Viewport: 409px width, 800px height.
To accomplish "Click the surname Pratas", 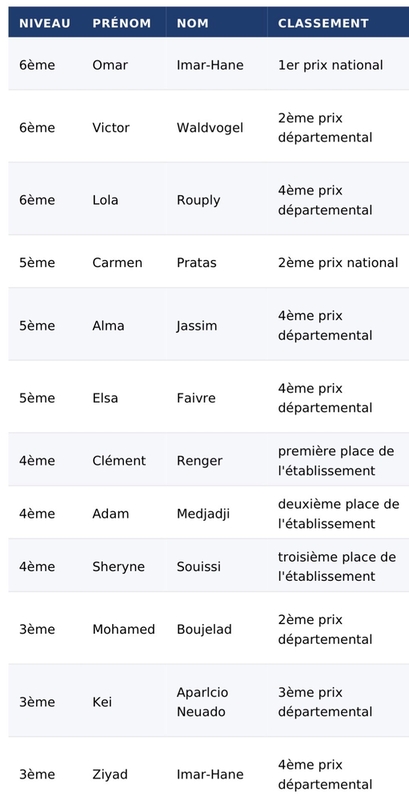I will (x=196, y=263).
